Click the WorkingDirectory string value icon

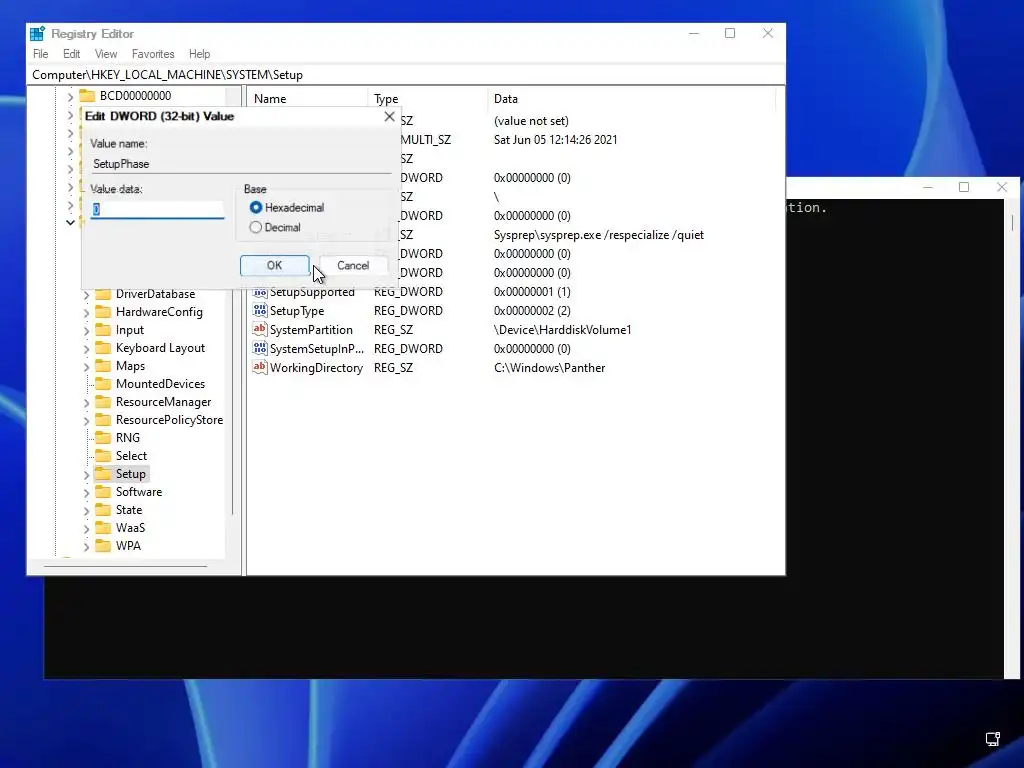[x=260, y=368]
